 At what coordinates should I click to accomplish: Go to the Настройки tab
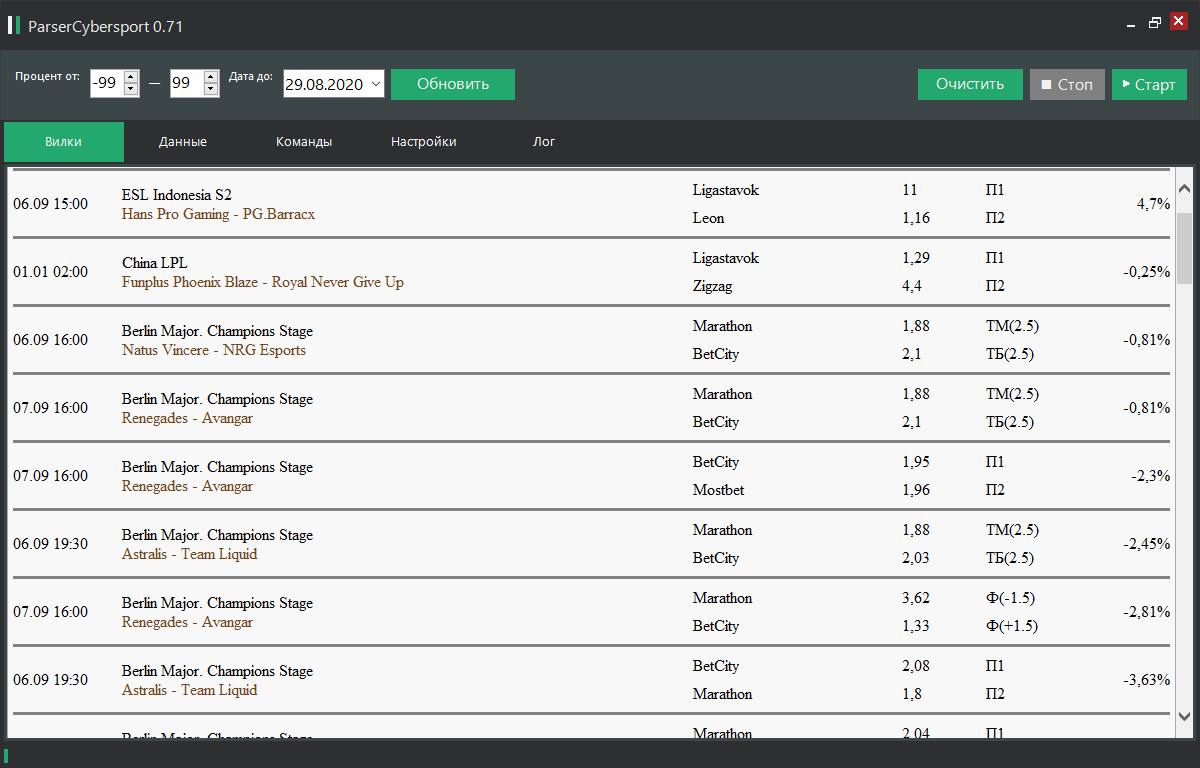coord(424,142)
